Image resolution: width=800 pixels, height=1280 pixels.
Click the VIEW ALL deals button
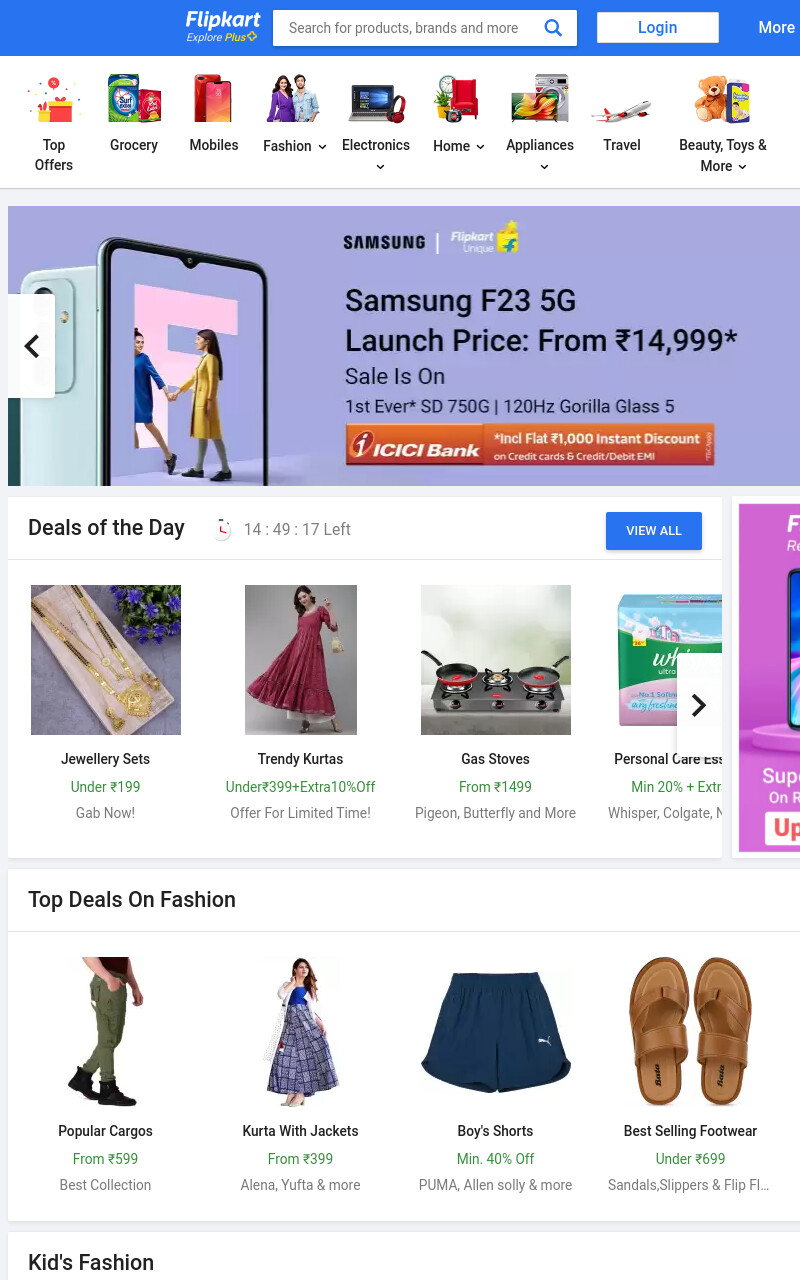654,531
